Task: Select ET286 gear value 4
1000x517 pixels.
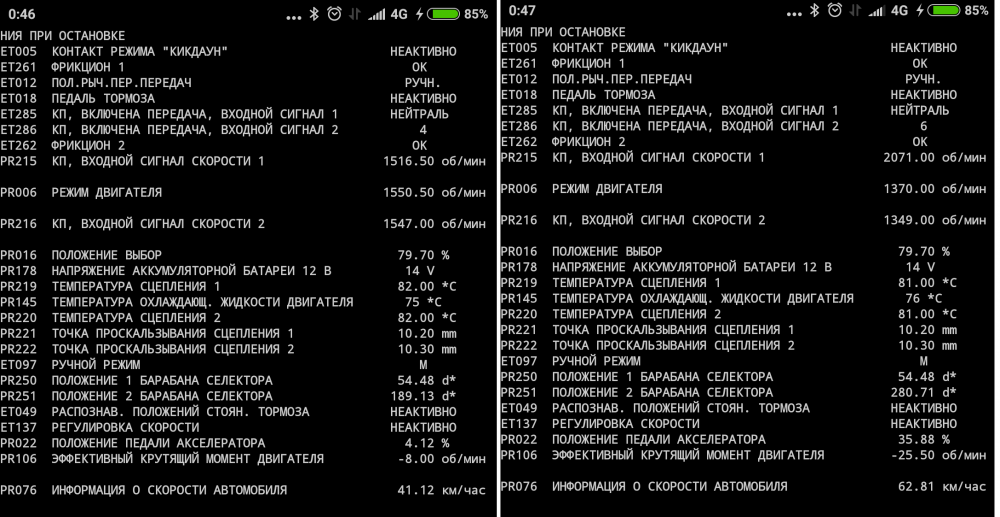Action: pos(423,130)
